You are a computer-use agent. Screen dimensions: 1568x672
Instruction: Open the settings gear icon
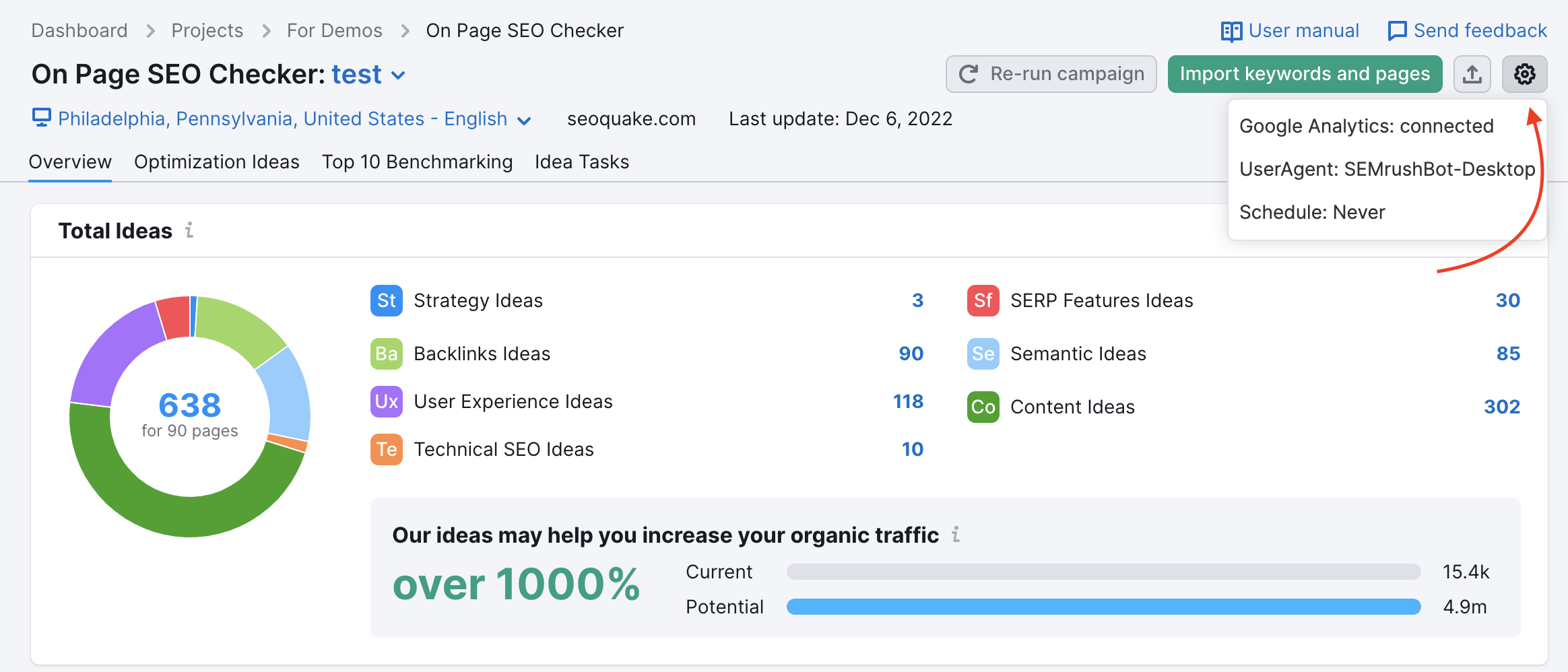point(1524,74)
